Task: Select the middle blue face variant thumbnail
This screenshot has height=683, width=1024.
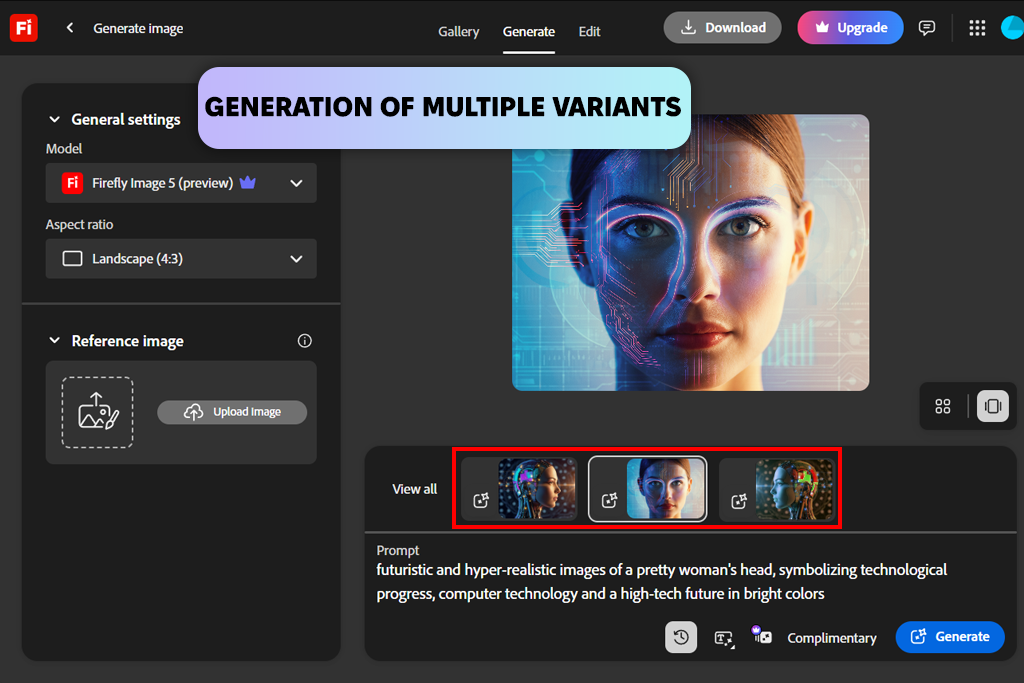Action: pyautogui.click(x=665, y=488)
